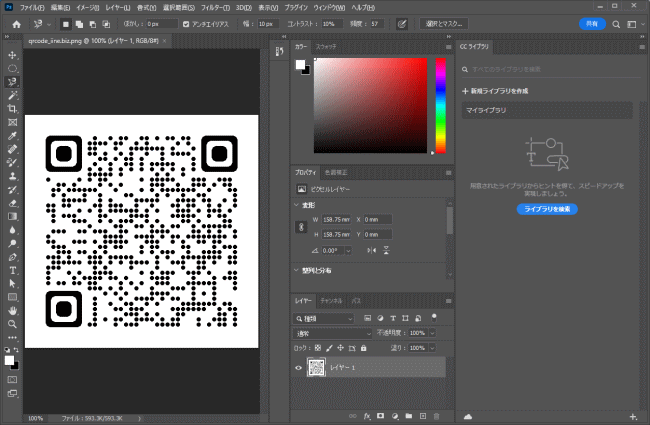Select the Eyedropper tool

click(12, 136)
